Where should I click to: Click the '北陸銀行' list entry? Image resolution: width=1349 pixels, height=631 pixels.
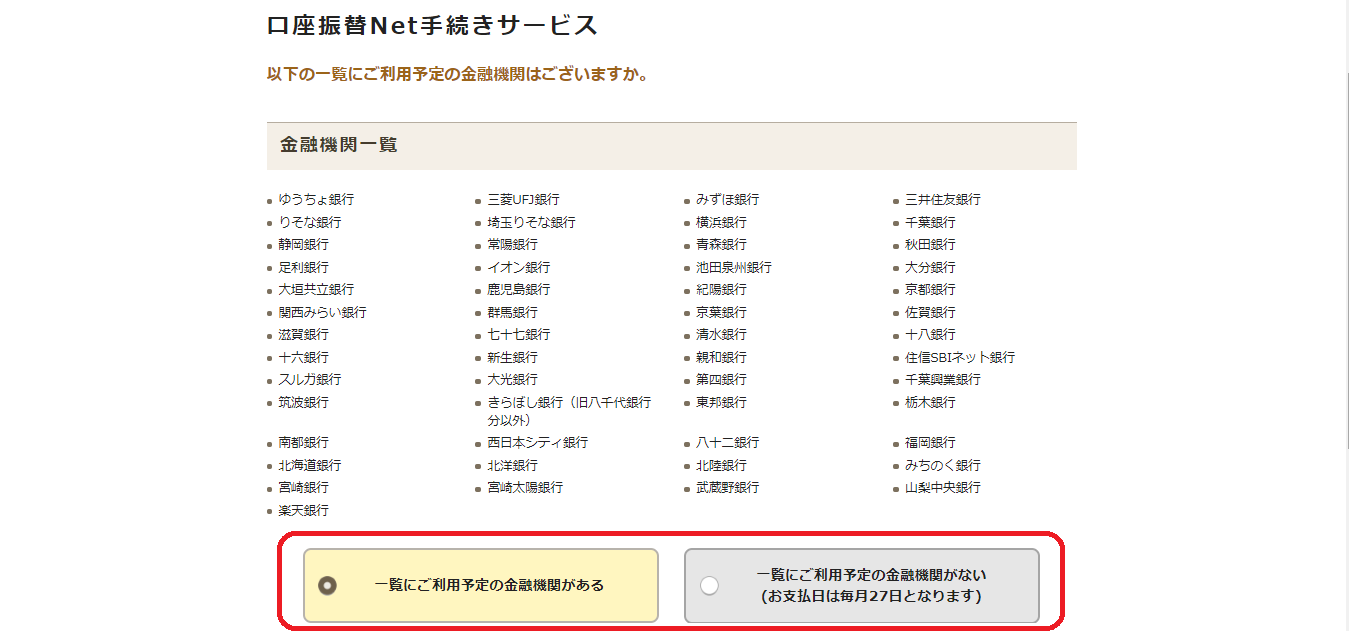tap(721, 465)
